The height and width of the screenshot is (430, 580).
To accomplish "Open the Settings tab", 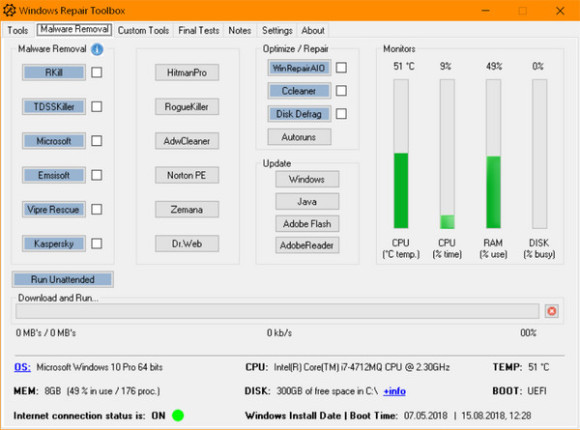I will tap(277, 30).
